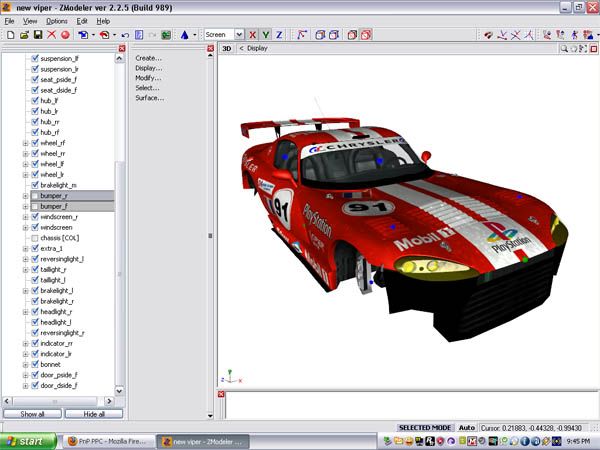Uncheck the bonnet object checkbox
The image size is (600, 450).
(35, 364)
